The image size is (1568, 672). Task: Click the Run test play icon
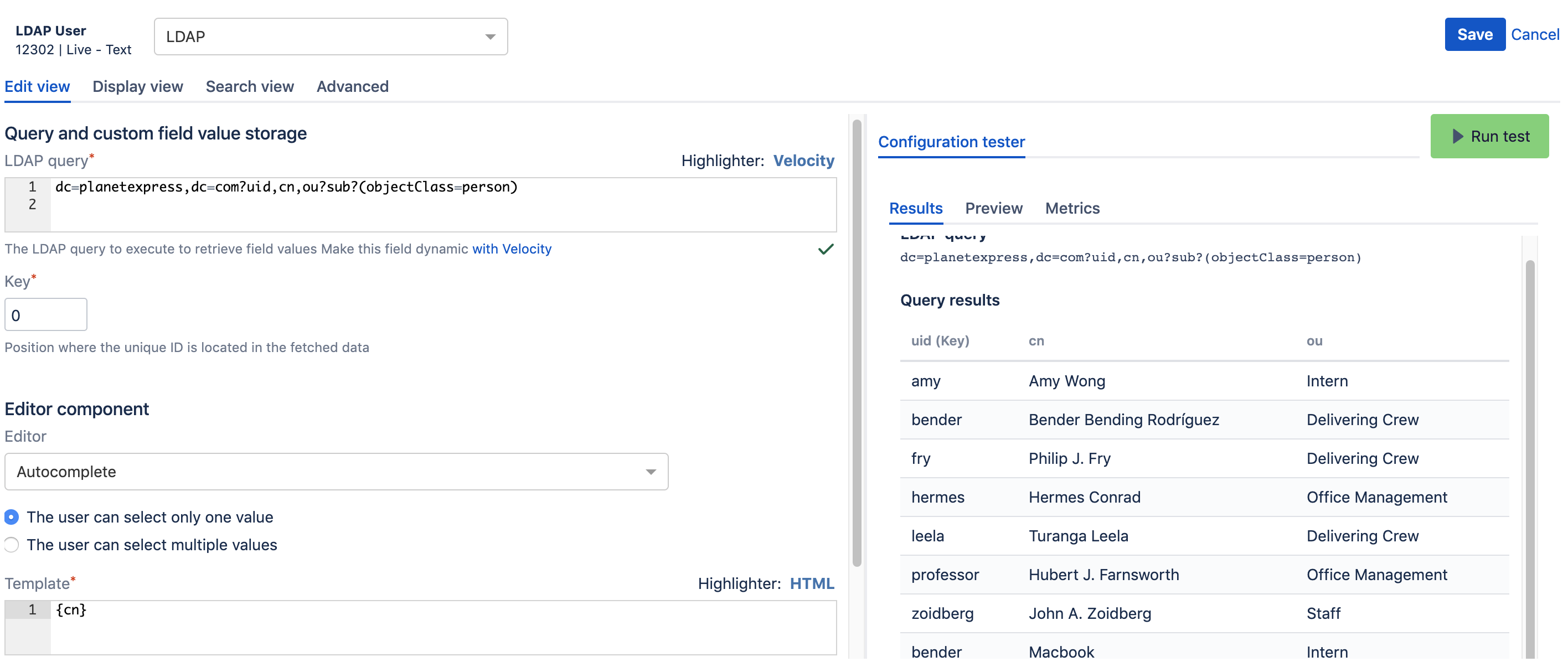tap(1457, 136)
